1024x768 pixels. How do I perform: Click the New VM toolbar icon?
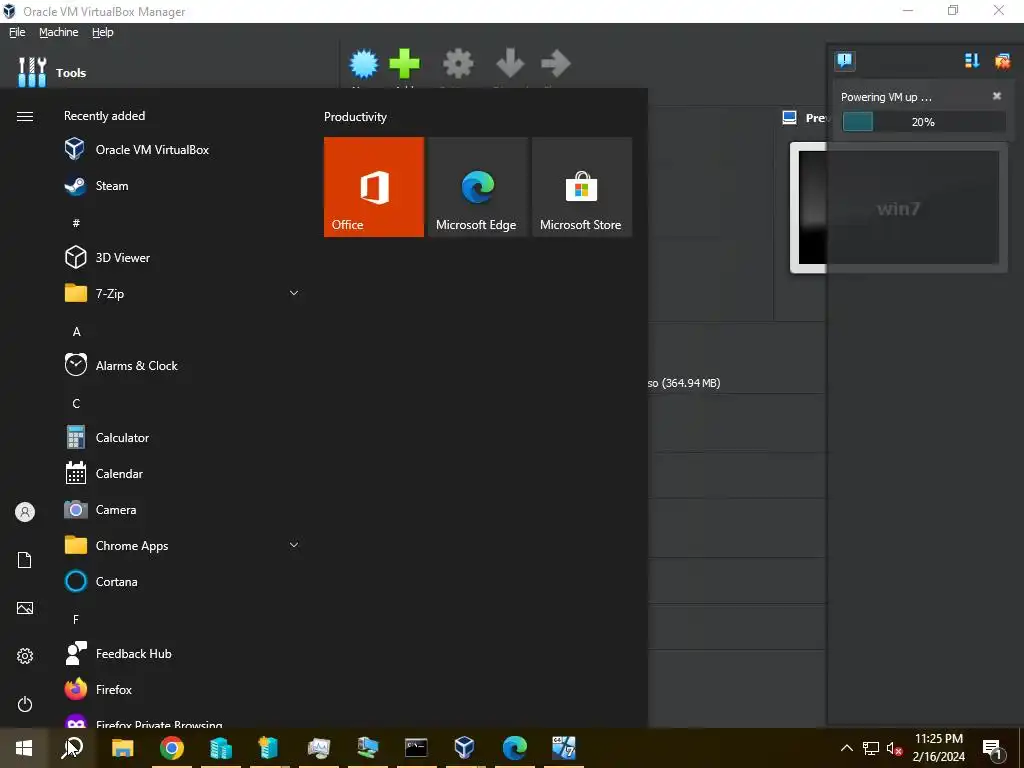coord(364,64)
